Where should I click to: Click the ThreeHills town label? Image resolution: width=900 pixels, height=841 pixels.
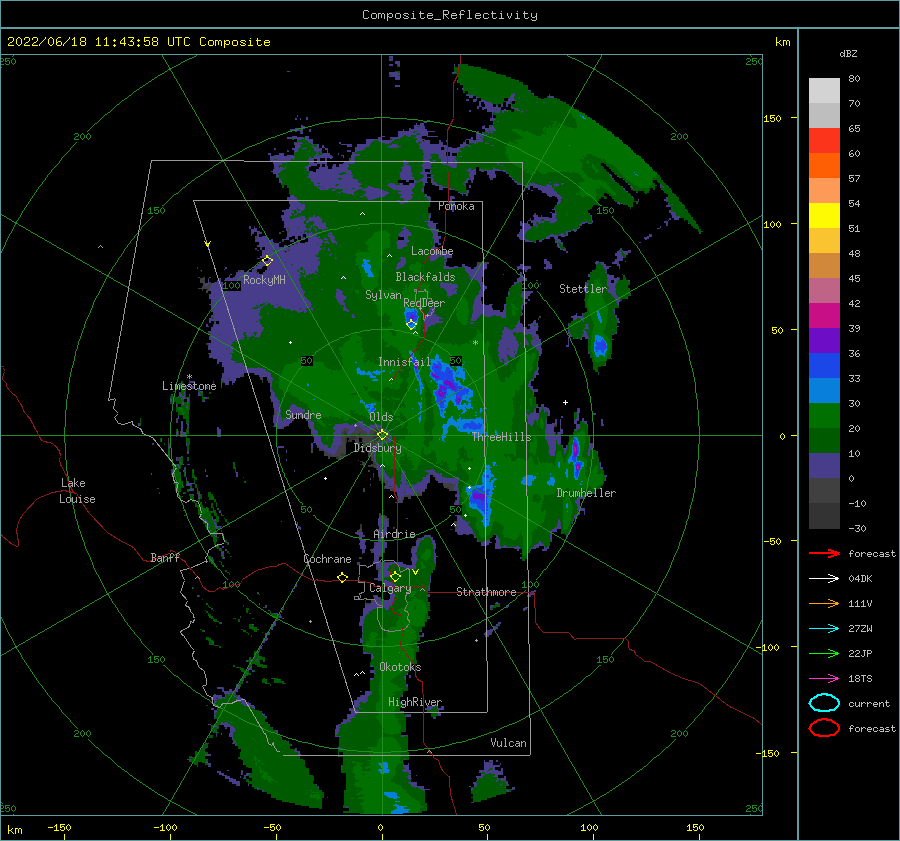click(x=501, y=437)
